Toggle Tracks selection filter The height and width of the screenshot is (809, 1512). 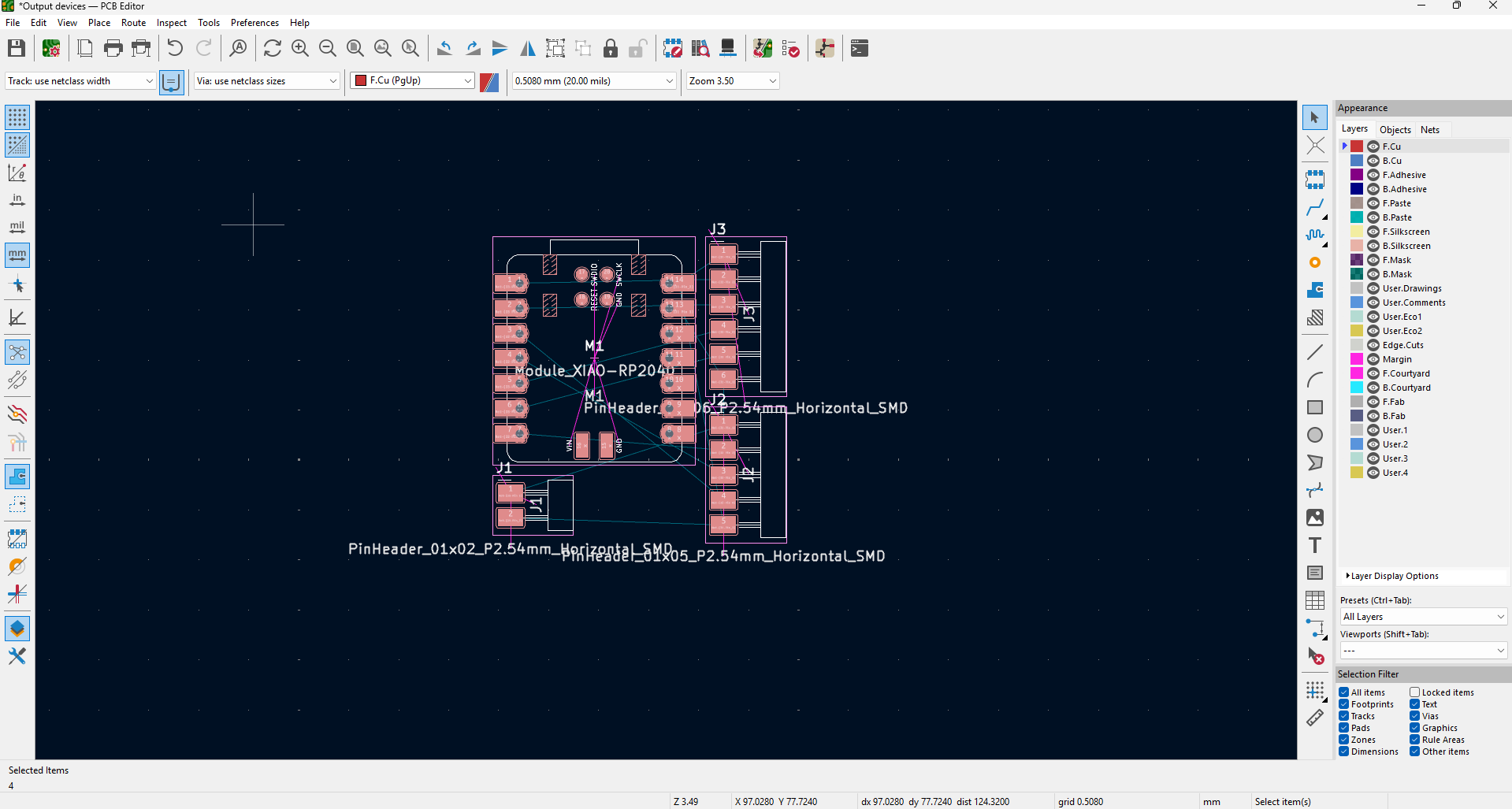[x=1344, y=716]
